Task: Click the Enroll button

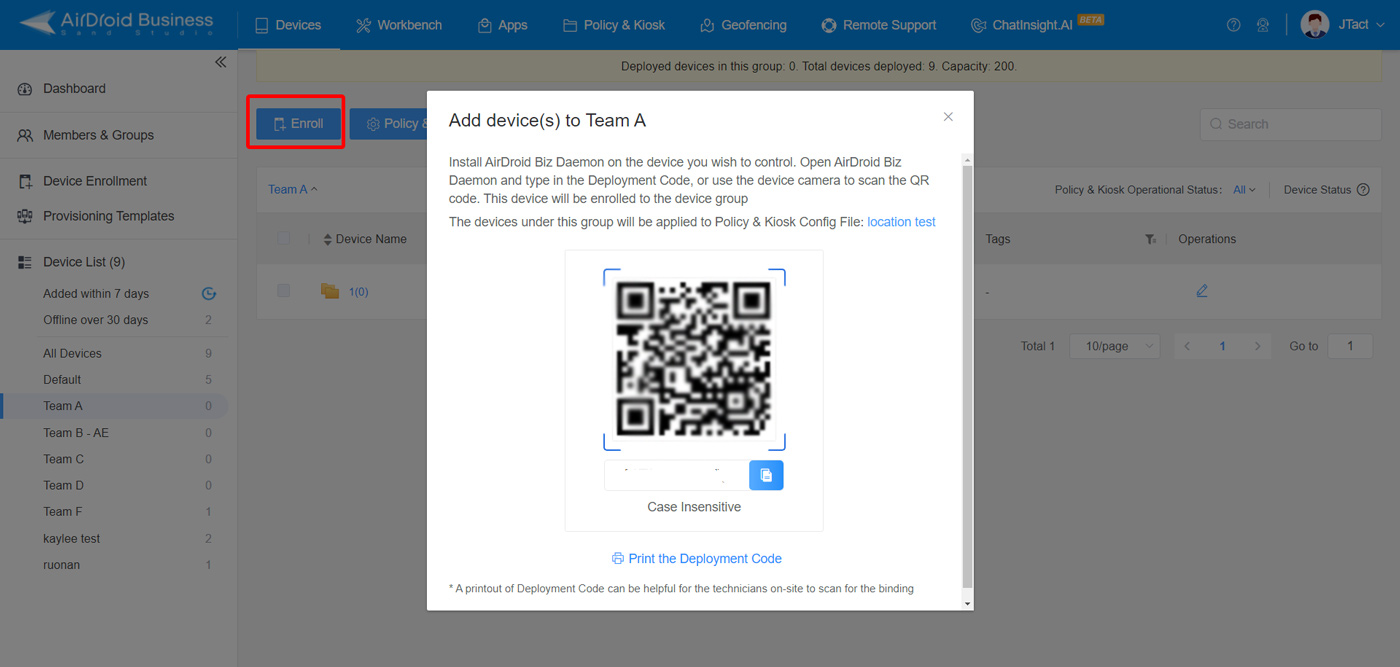Action: click(x=298, y=124)
